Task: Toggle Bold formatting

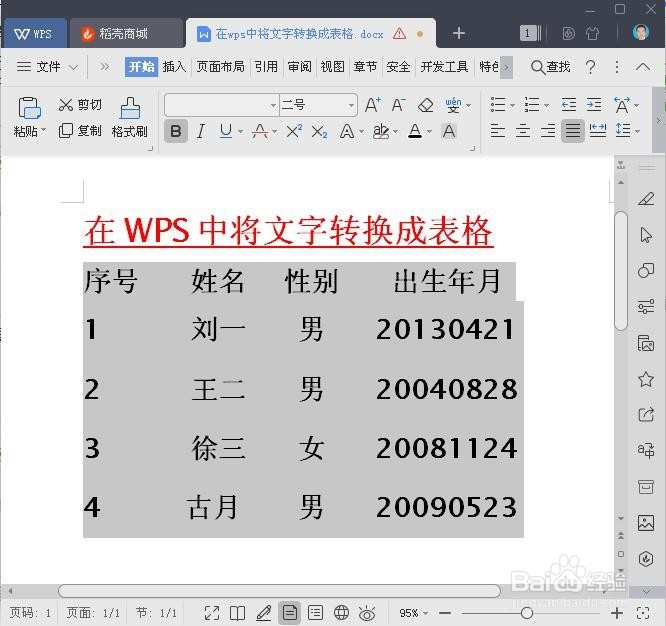Action: click(176, 131)
